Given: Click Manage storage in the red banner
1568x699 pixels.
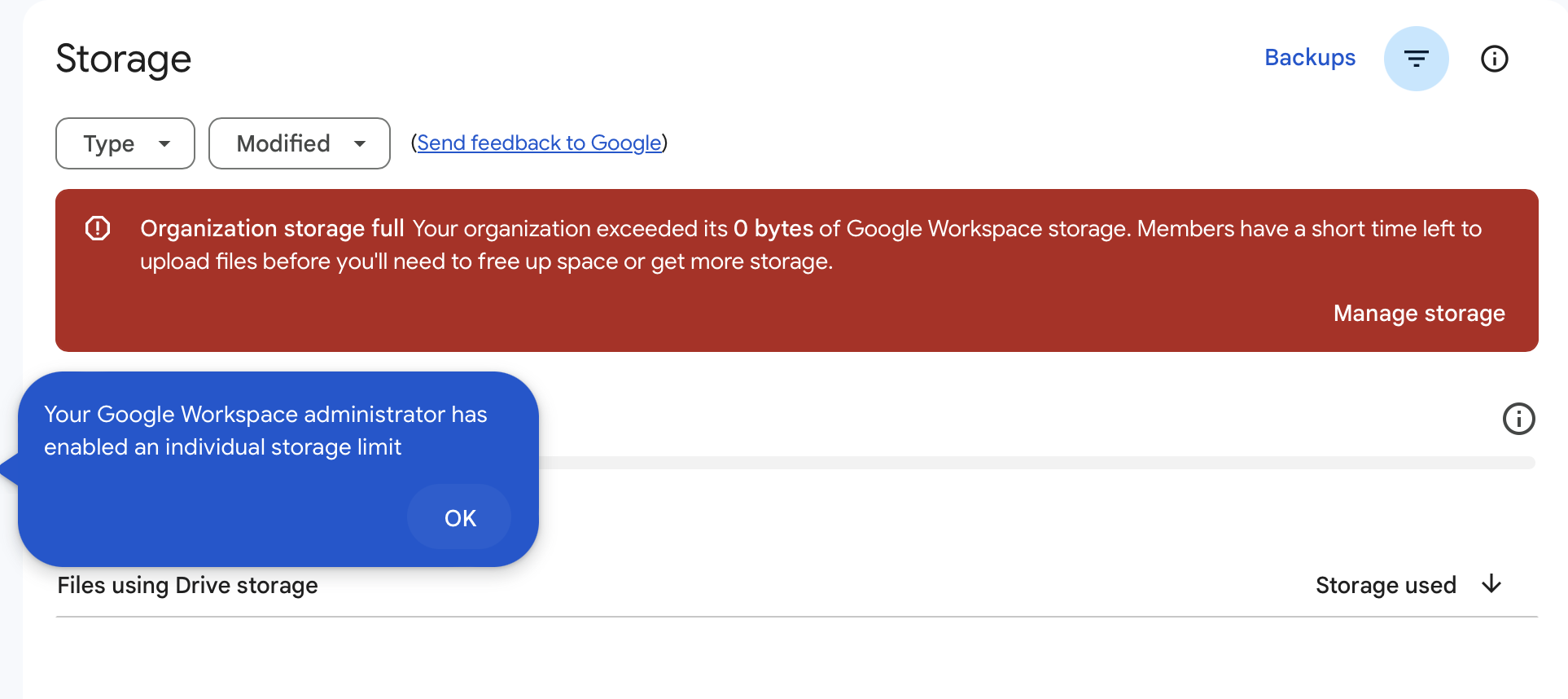Looking at the screenshot, I should tap(1419, 313).
